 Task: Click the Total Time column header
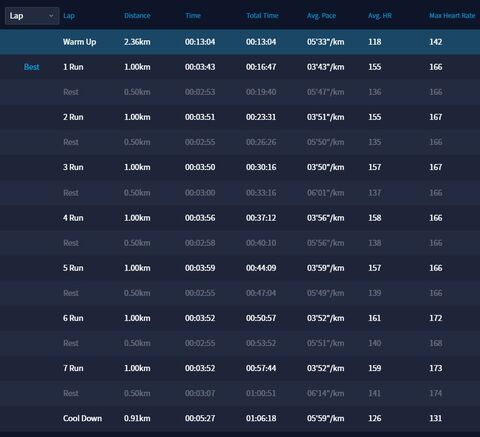(262, 16)
